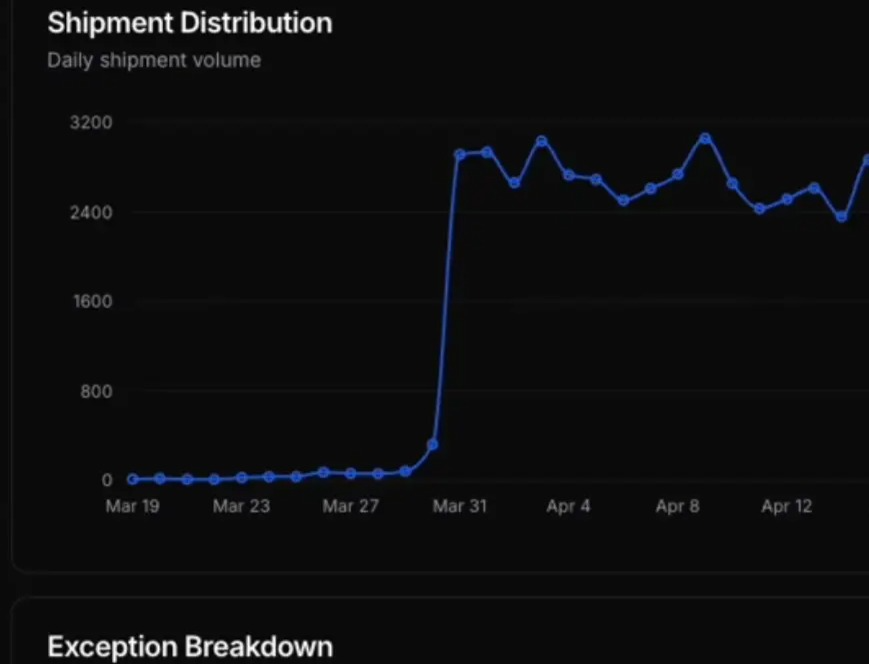
Task: Select the dip data point near Apr 12
Action: pyautogui.click(x=760, y=208)
